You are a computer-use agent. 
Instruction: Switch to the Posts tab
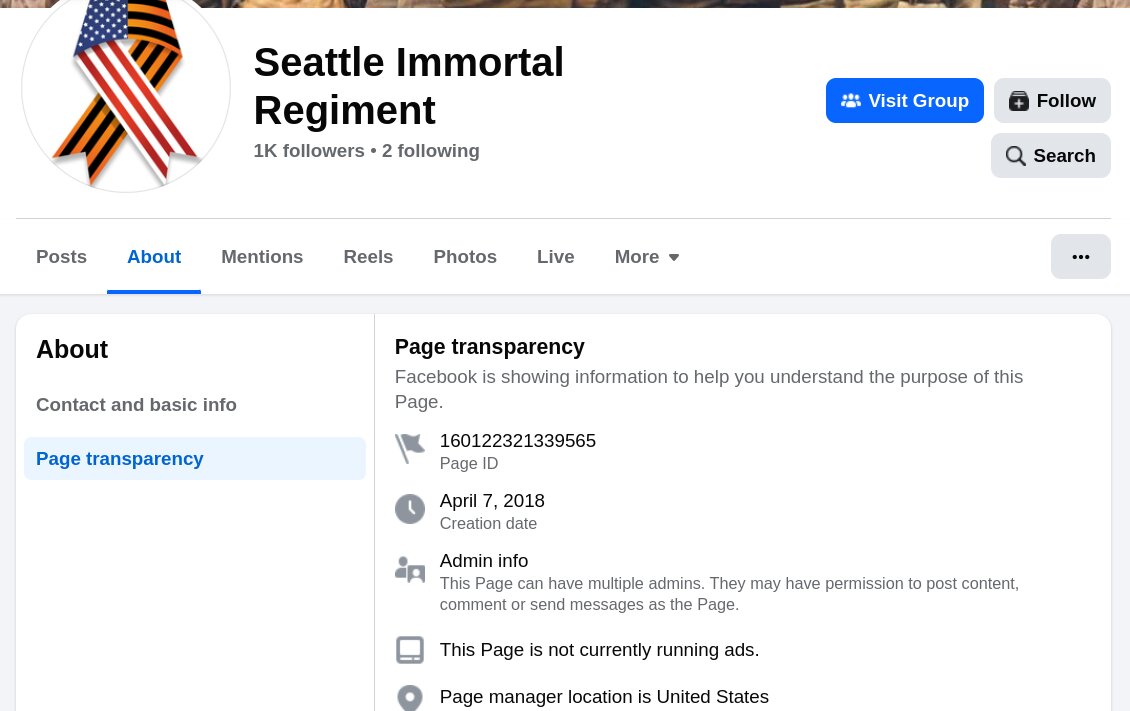point(61,257)
